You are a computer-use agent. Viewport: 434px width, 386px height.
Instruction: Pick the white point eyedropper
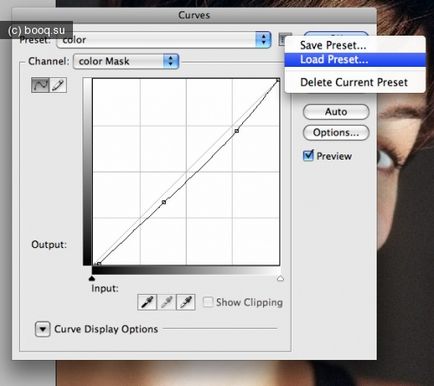click(186, 302)
